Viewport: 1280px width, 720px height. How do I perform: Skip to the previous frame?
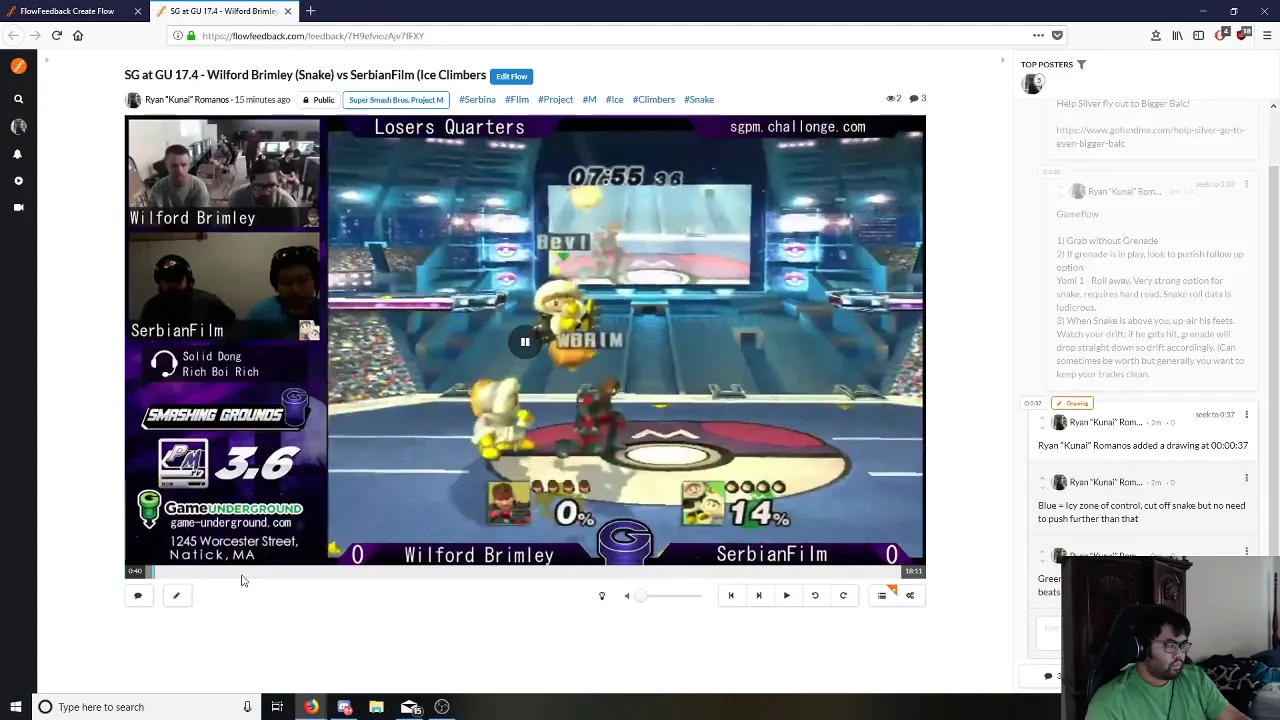pos(731,596)
